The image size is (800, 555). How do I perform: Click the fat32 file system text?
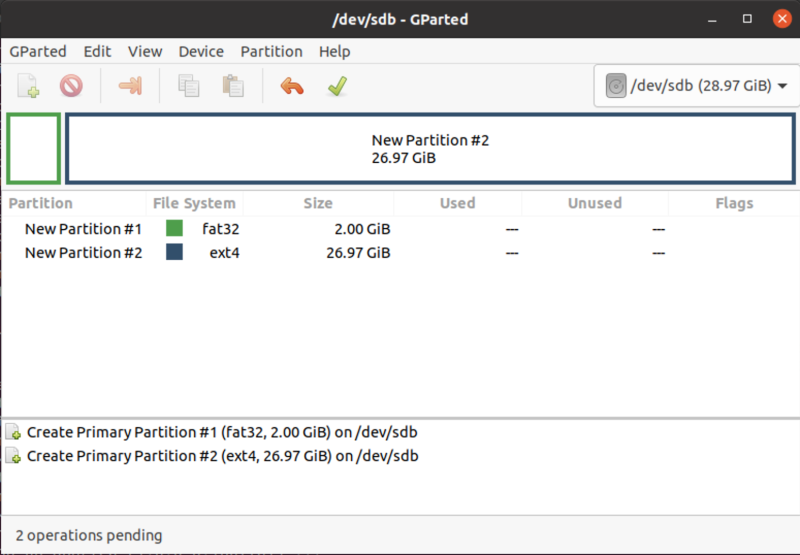(220, 229)
